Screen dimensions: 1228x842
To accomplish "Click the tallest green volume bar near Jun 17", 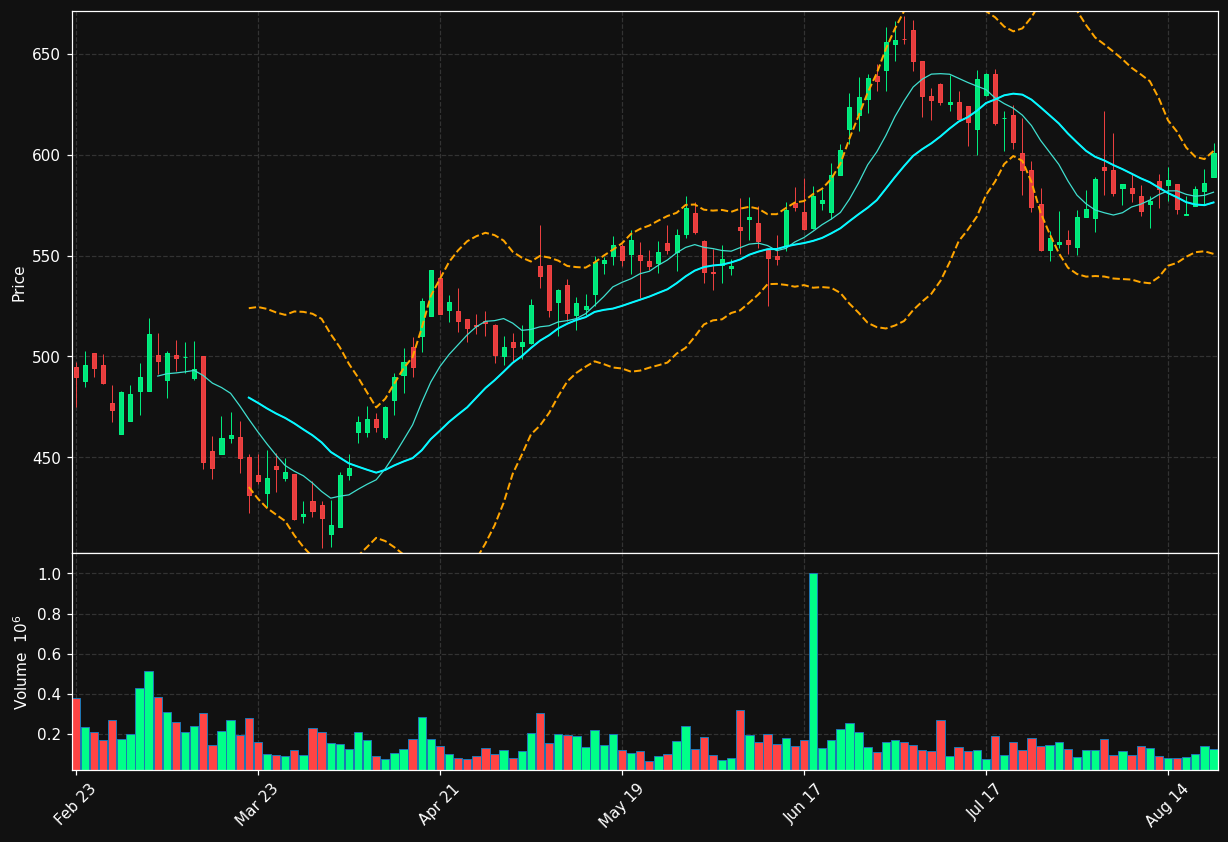I will pyautogui.click(x=813, y=671).
